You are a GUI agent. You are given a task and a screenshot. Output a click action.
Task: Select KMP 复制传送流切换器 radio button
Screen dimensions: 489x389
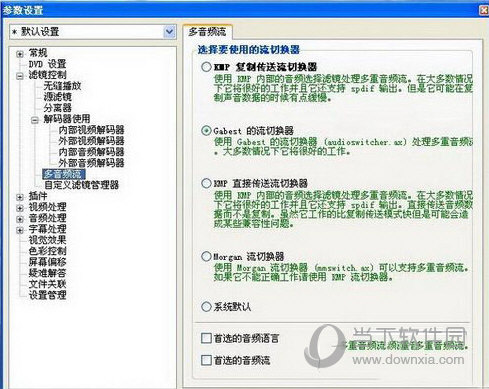pyautogui.click(x=206, y=67)
